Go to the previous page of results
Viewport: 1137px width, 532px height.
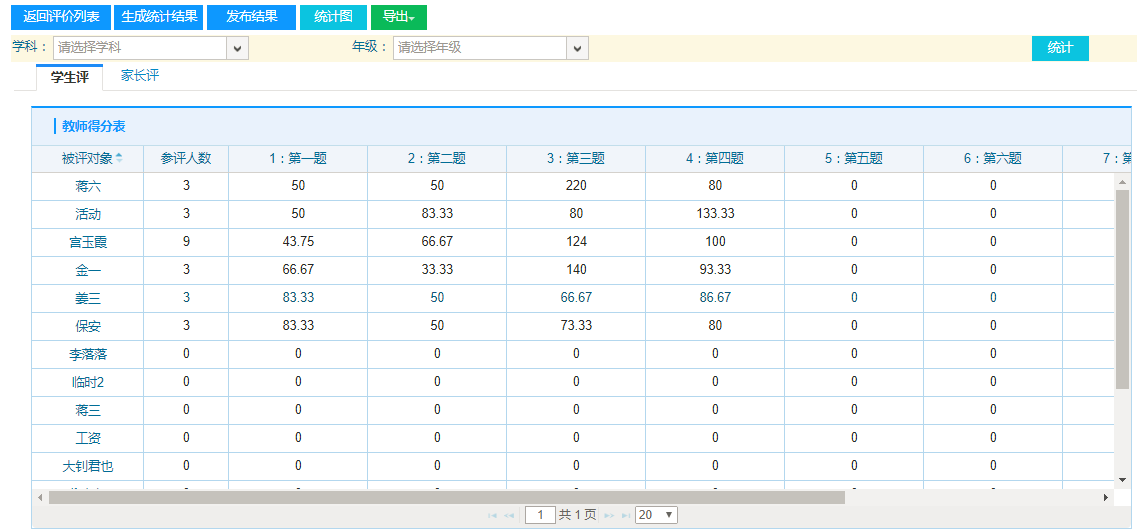pos(509,515)
